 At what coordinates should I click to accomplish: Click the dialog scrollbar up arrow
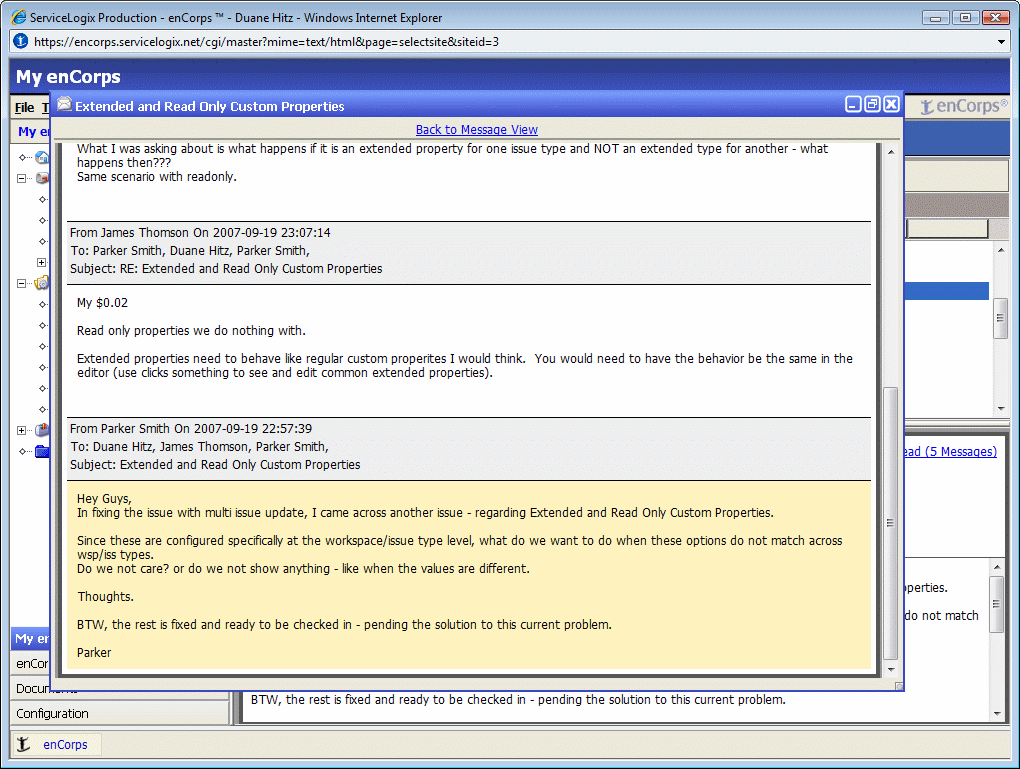coord(891,152)
